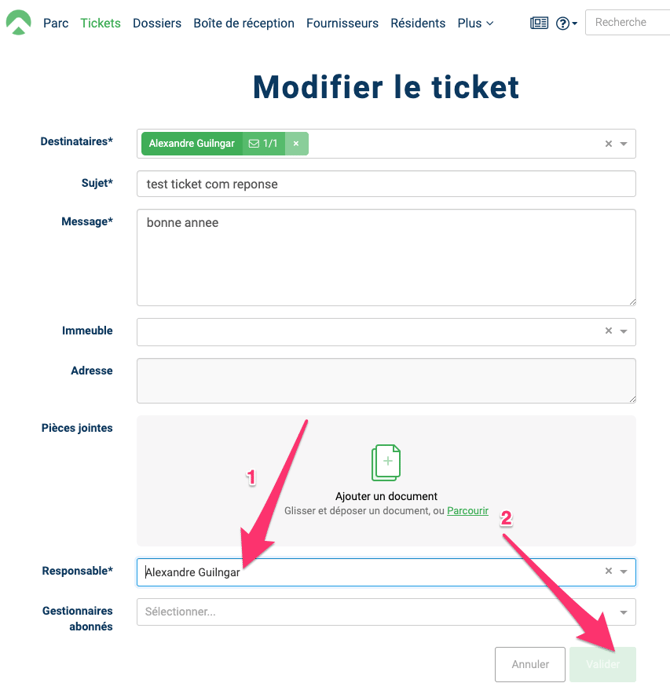Clear the Immeuble selection
This screenshot has width=670, height=694.
tap(608, 331)
